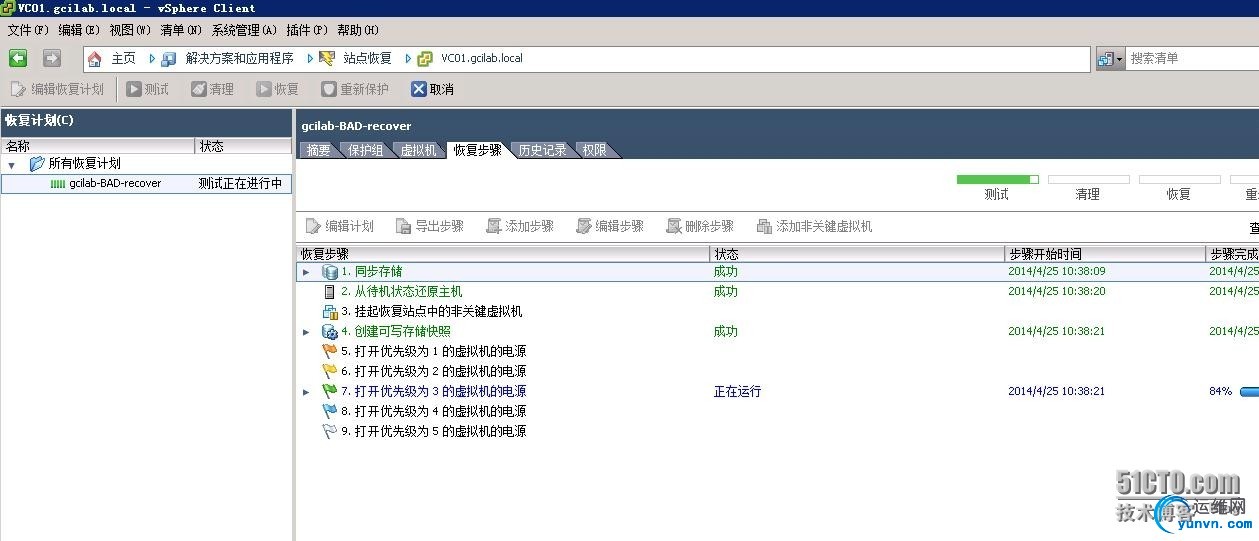This screenshot has width=1259, height=541.
Task: Click the 名称 column header
Action: click(x=98, y=146)
